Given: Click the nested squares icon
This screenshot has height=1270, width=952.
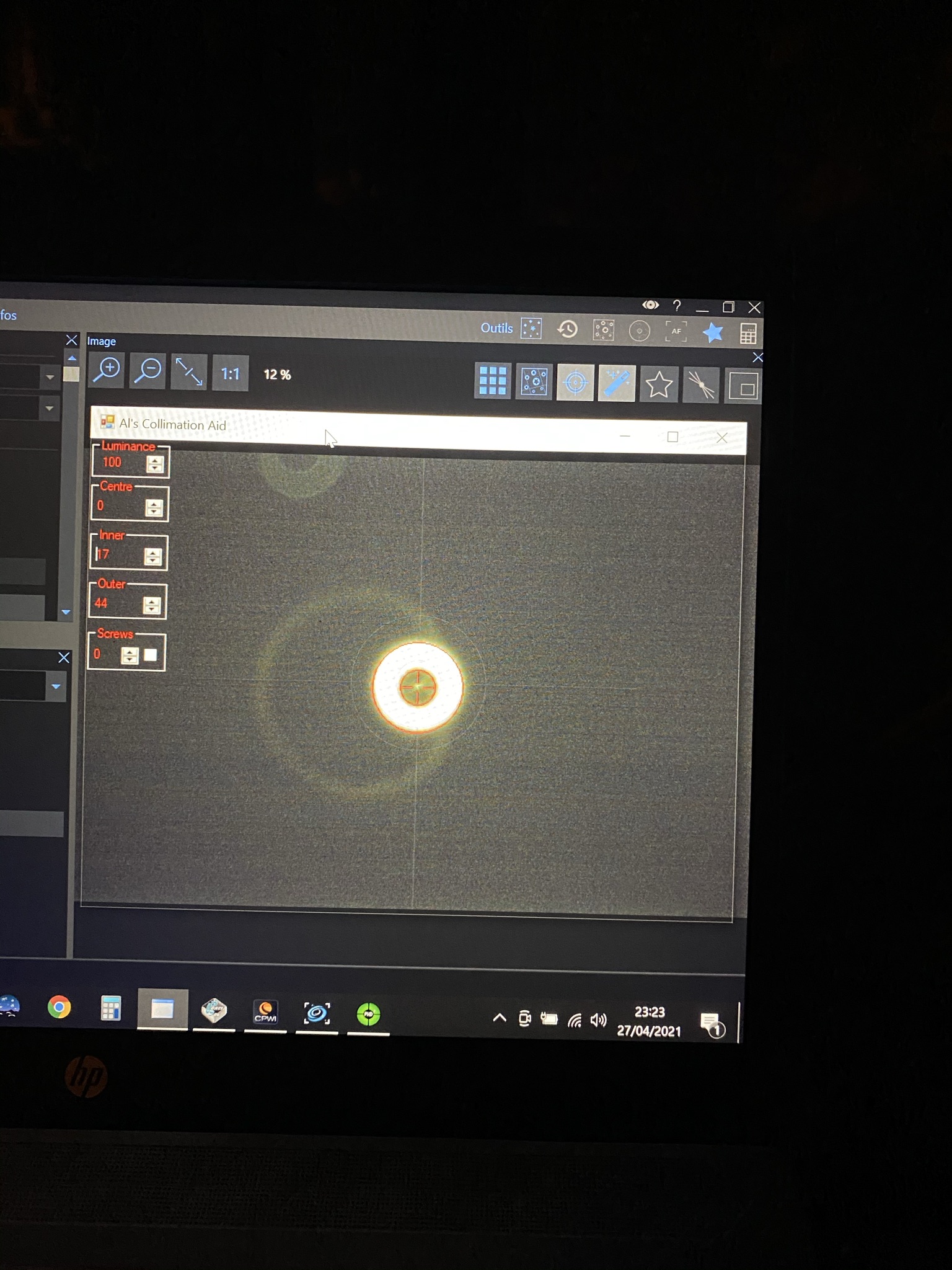Looking at the screenshot, I should (743, 387).
